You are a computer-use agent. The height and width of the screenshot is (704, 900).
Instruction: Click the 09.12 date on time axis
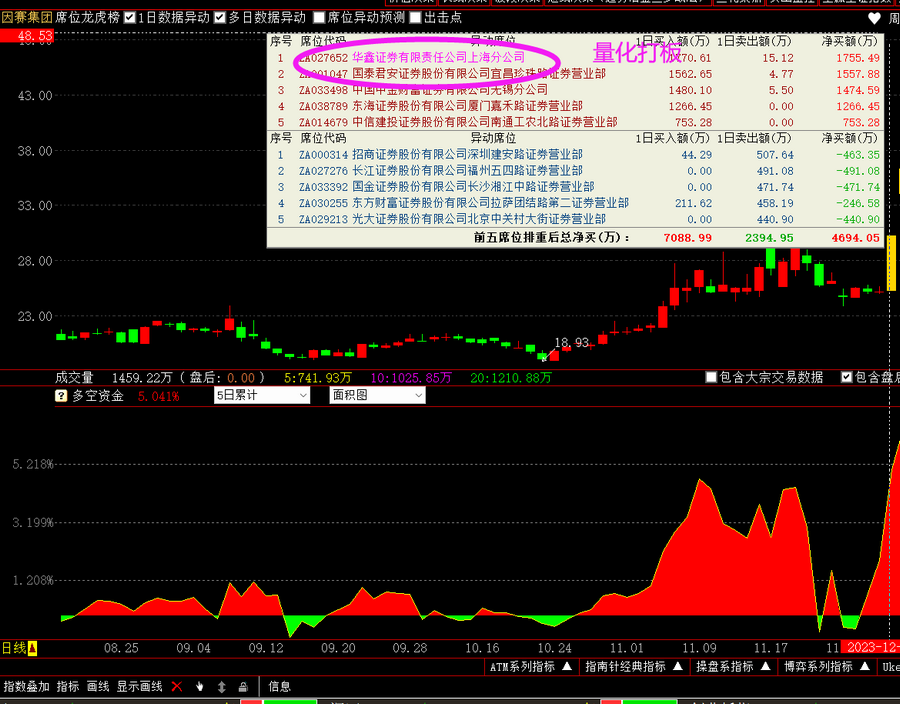(x=266, y=648)
